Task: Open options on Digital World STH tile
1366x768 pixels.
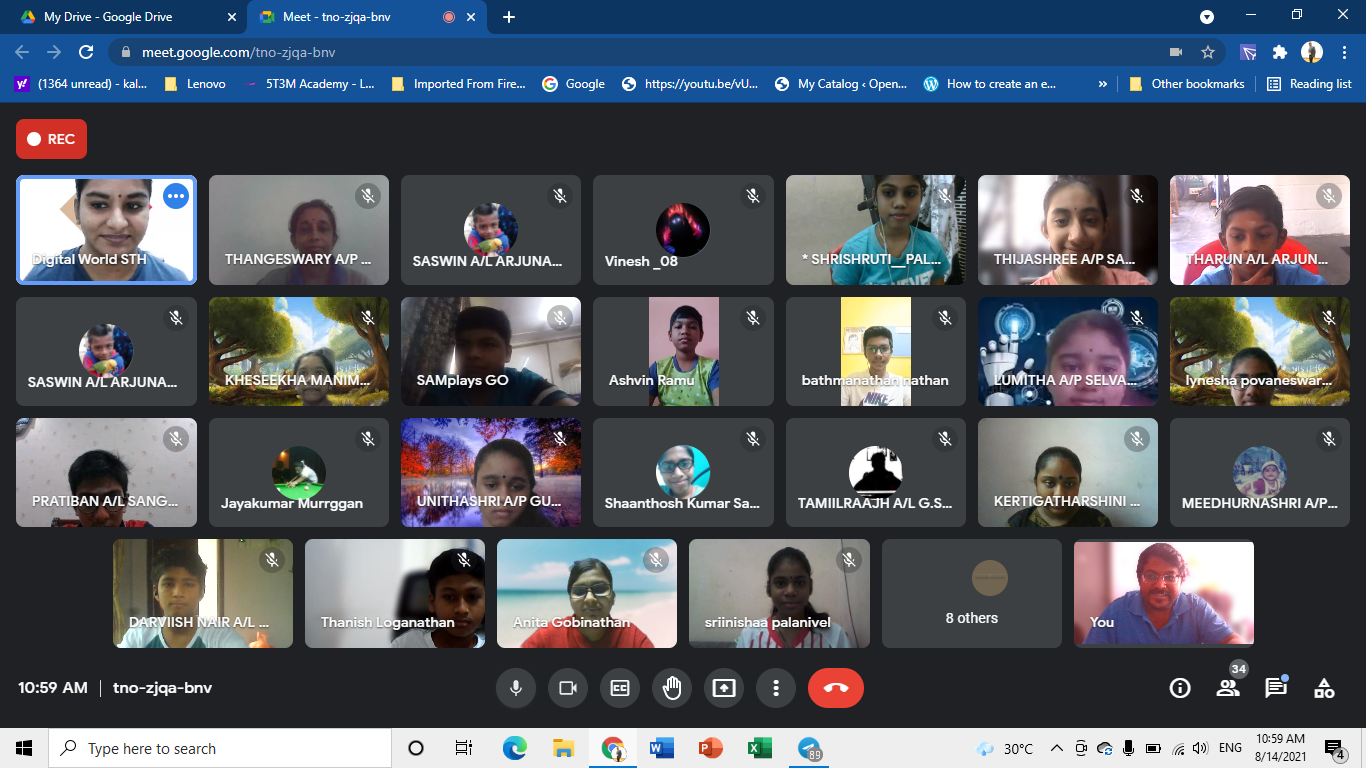Action: click(176, 196)
